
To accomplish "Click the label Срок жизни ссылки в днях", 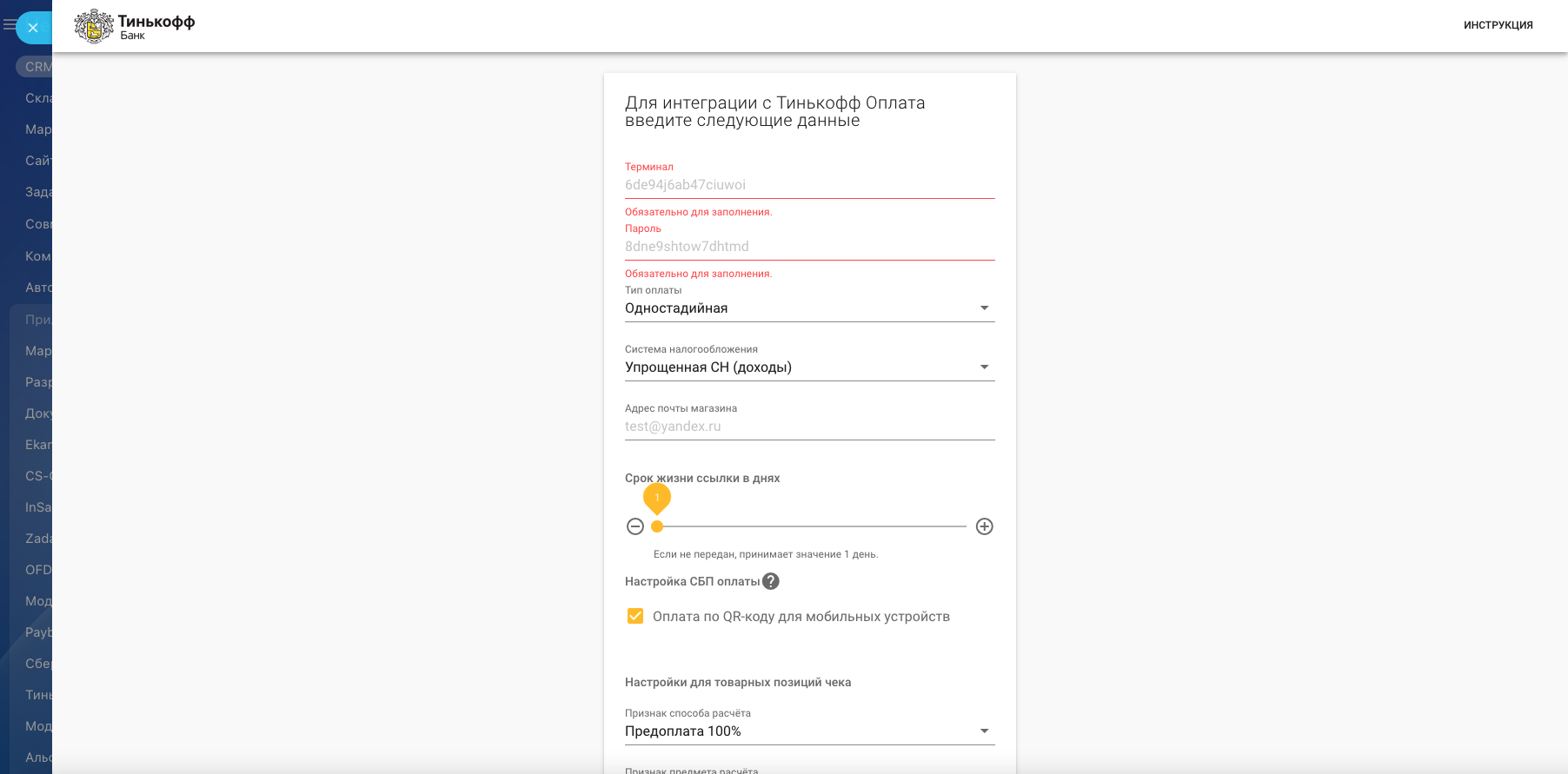I will [x=702, y=479].
